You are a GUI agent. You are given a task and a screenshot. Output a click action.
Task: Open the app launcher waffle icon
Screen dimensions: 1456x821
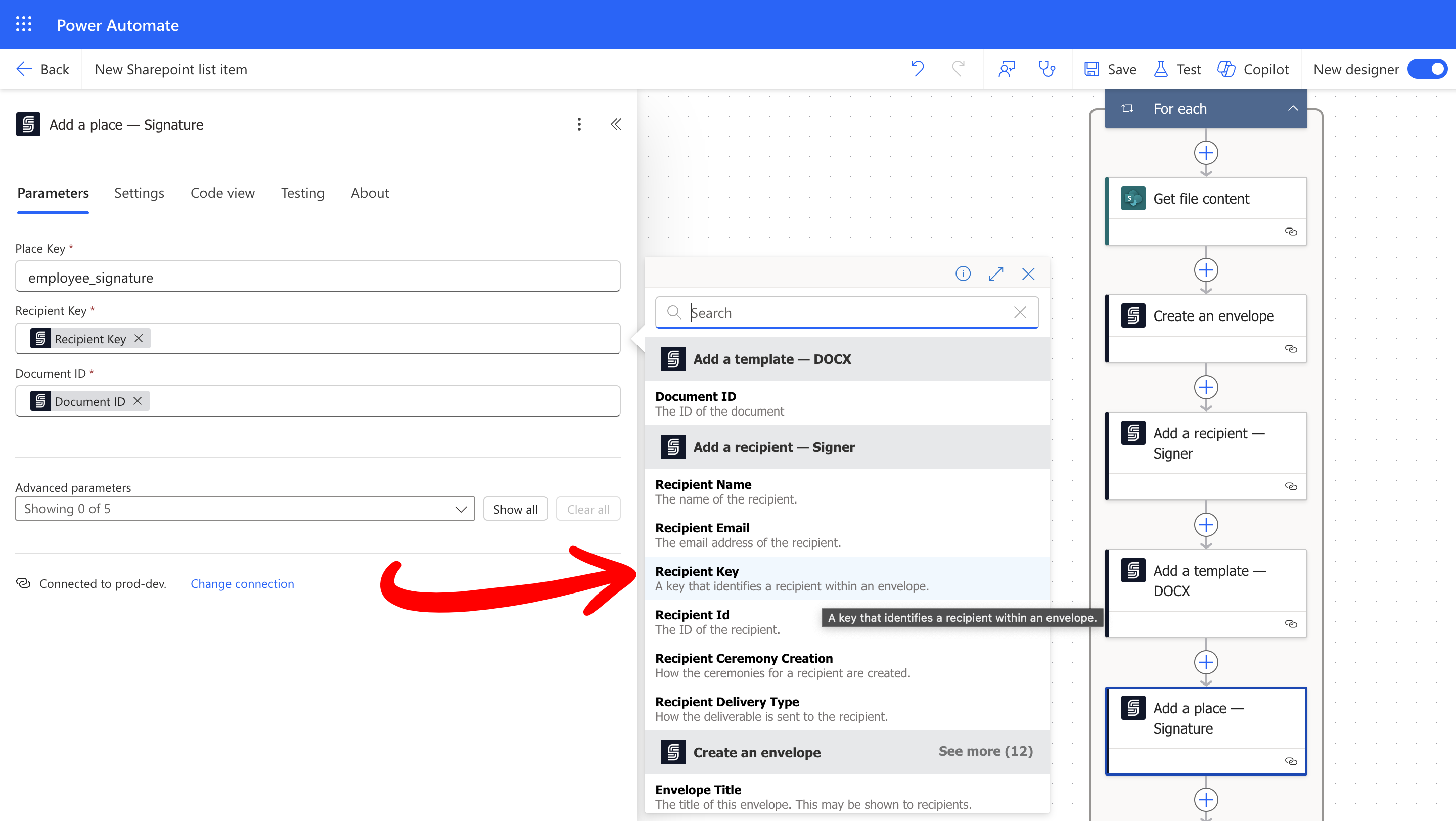[24, 24]
